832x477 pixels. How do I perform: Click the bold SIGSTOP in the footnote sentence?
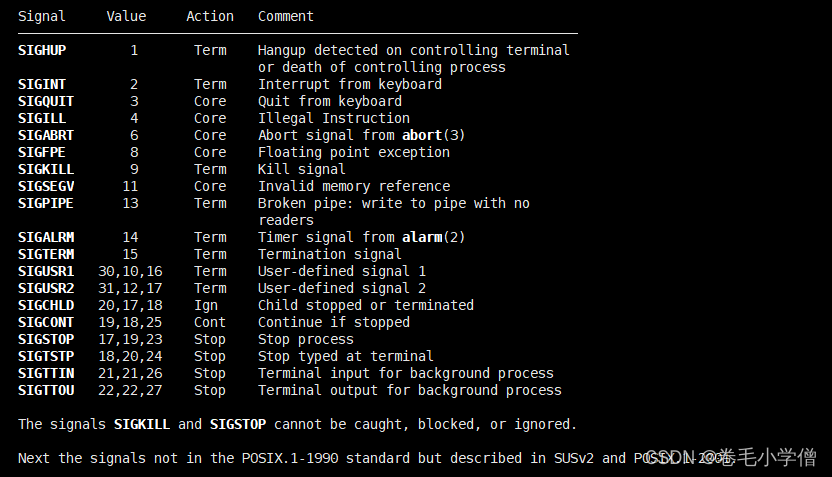(238, 424)
